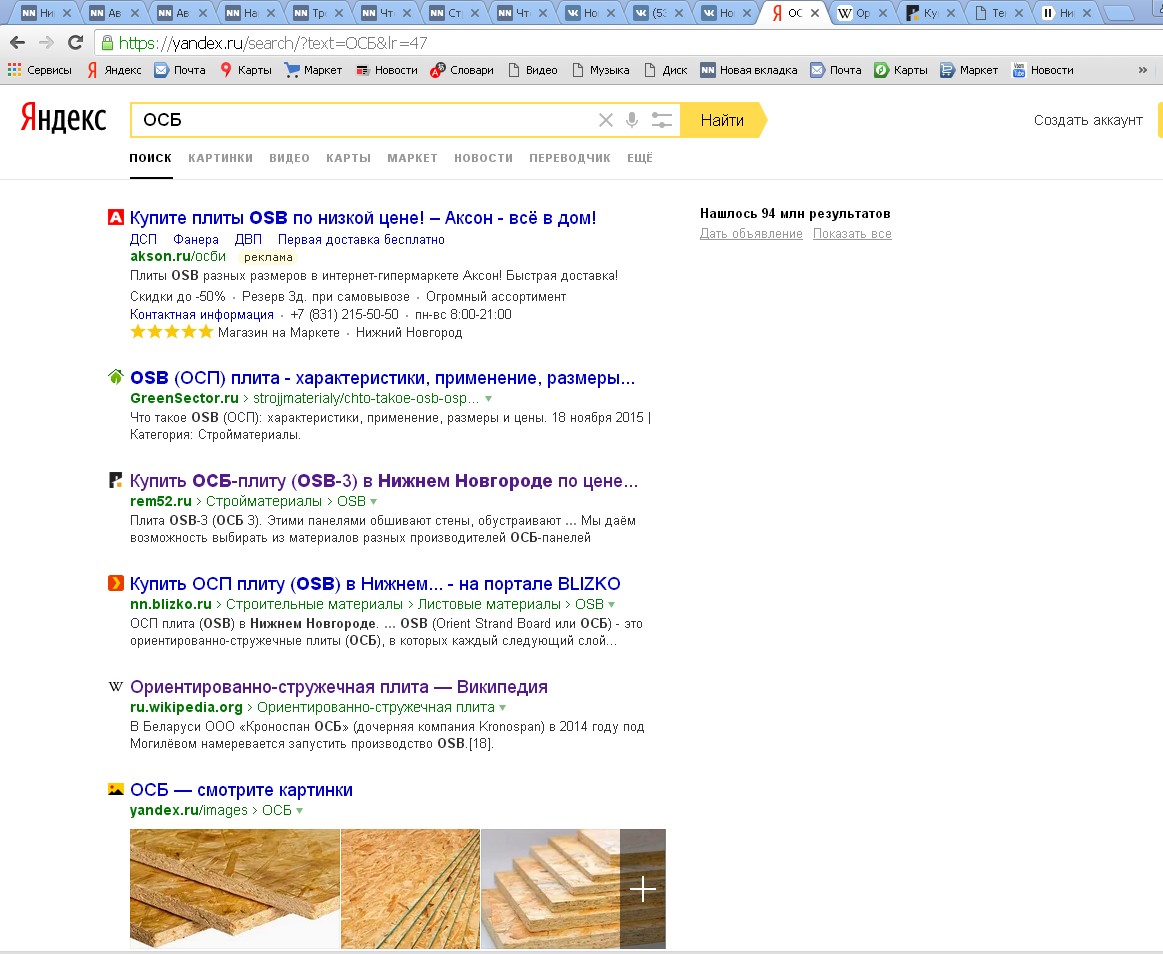Open ОСБ — смотрите картинки result
1163x954 pixels.
(241, 790)
